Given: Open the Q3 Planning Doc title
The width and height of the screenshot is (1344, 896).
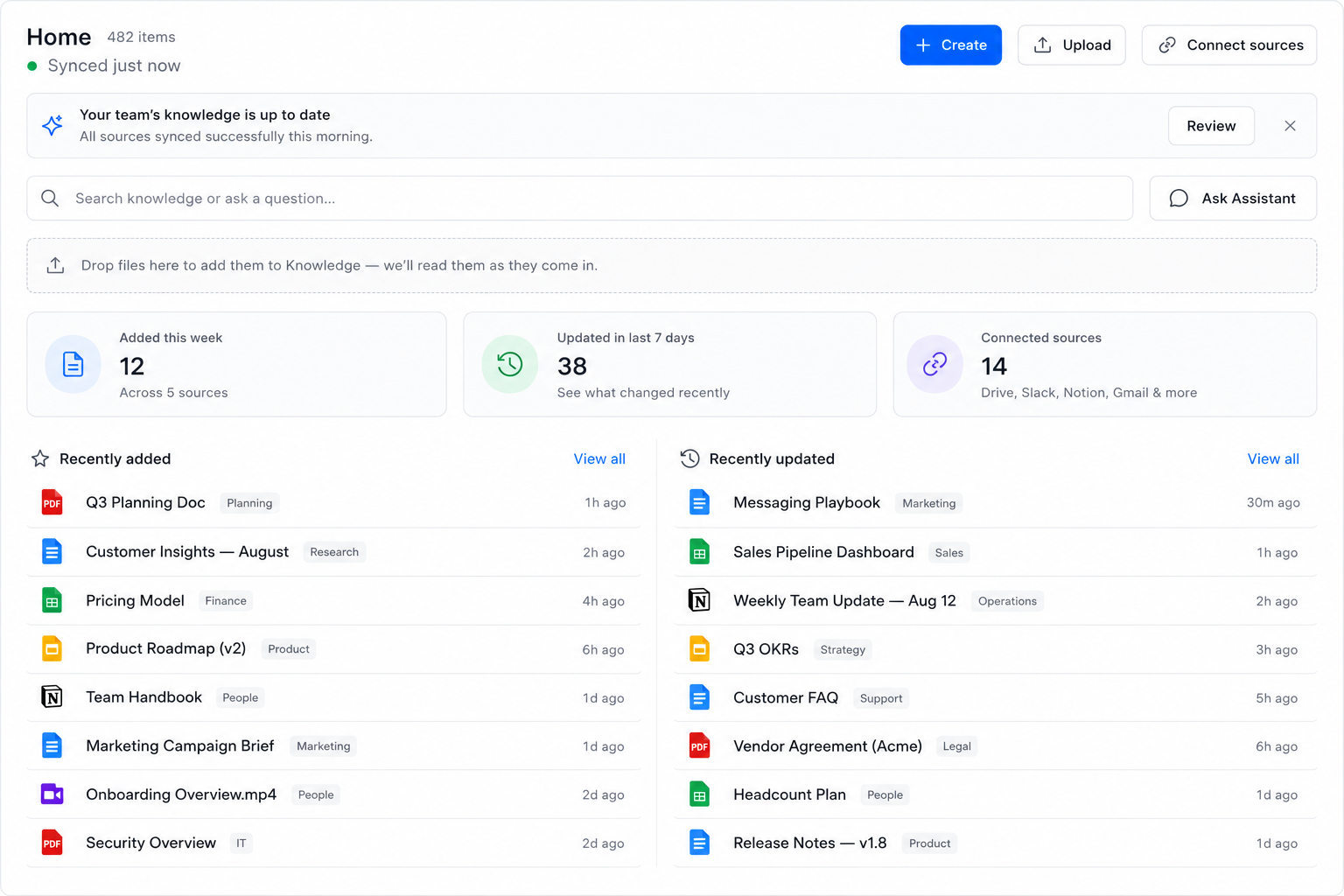Looking at the screenshot, I should click(x=145, y=502).
